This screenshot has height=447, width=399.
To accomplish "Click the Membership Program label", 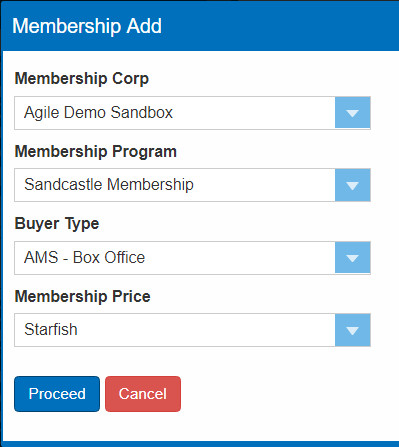I will coord(96,152).
